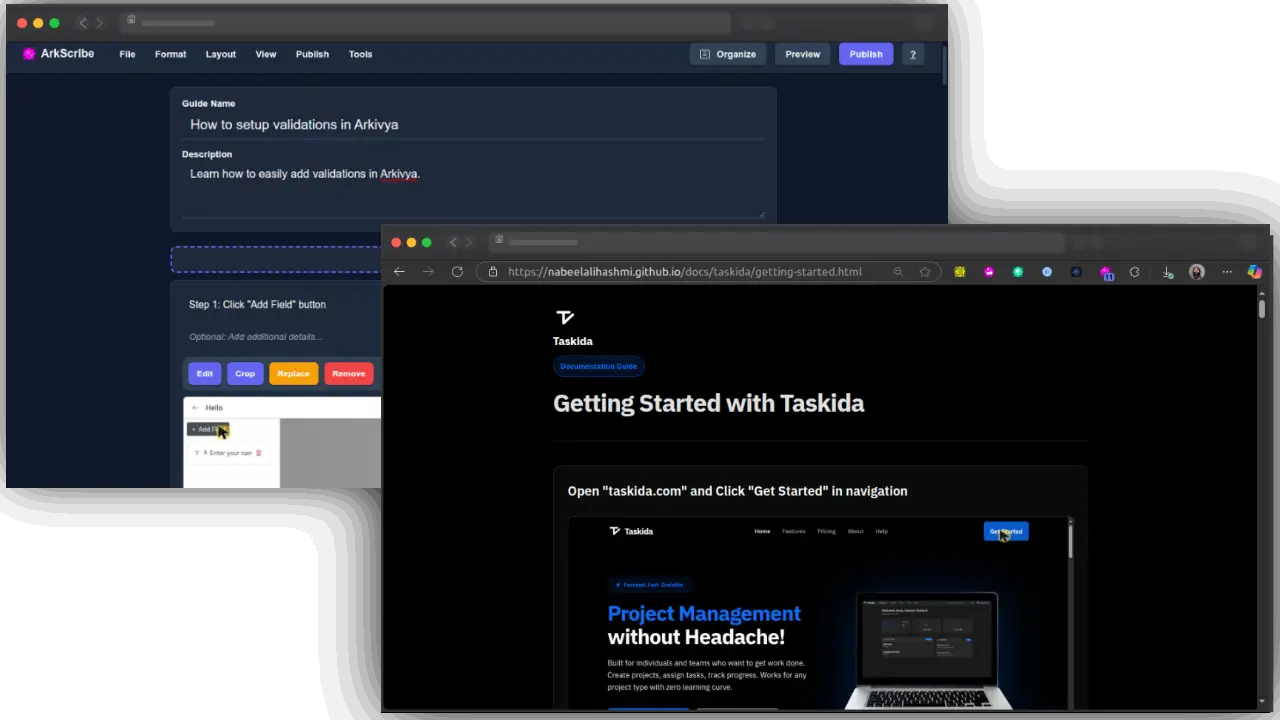Open the View menu in ArkScribe
The image size is (1280, 720).
(x=266, y=54)
